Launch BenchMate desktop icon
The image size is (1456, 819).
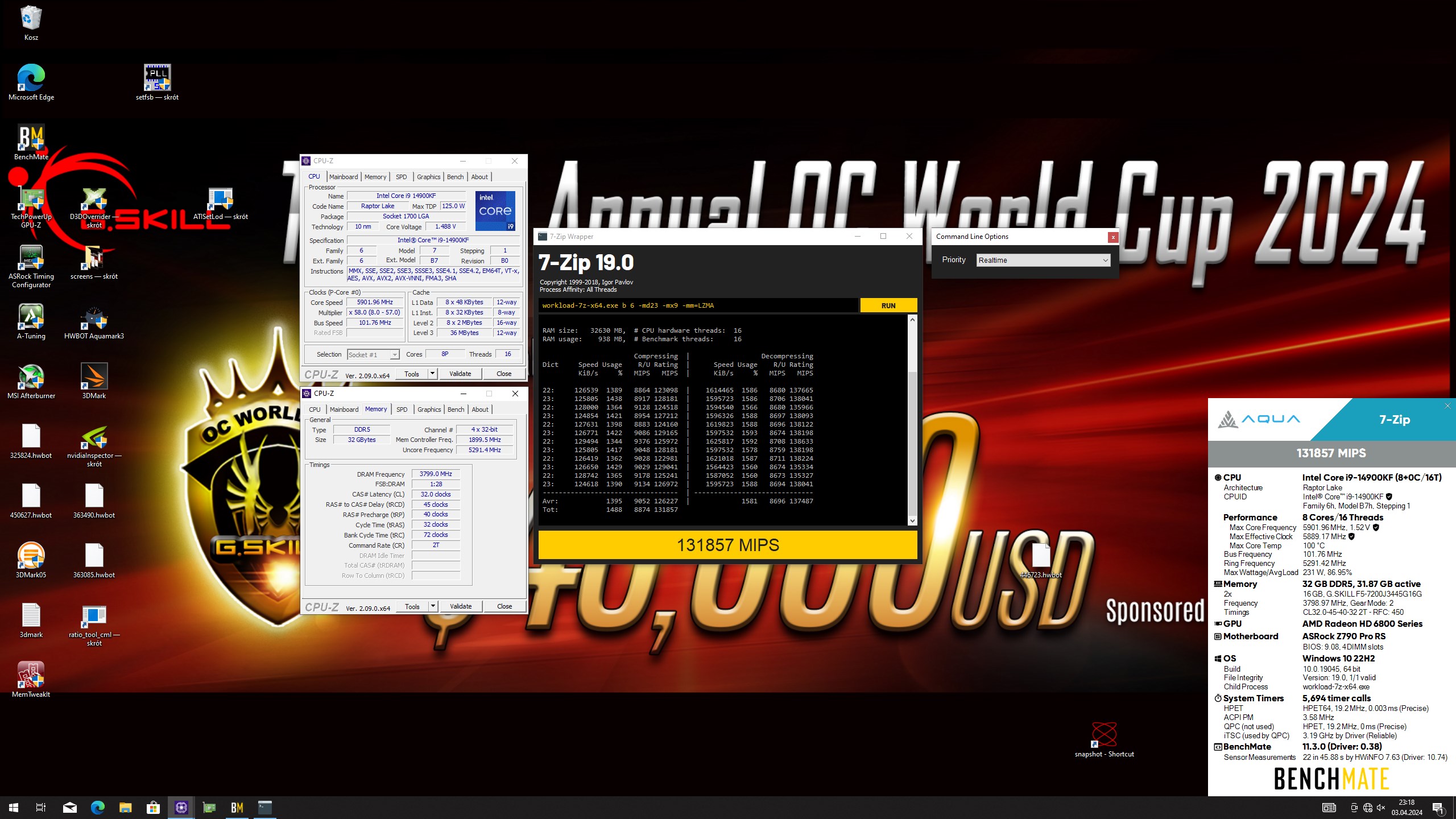(31, 142)
